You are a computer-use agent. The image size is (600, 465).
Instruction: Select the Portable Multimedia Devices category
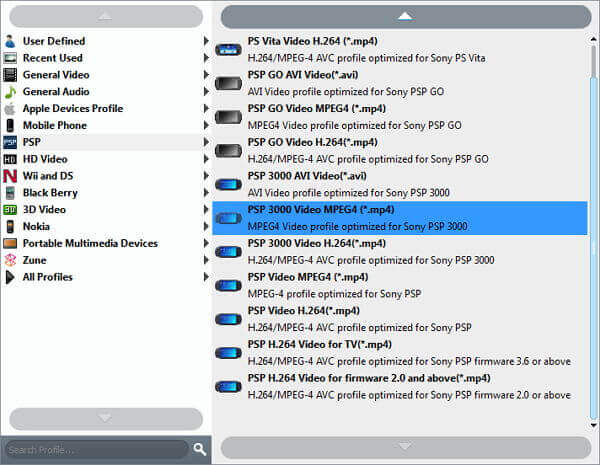click(x=106, y=243)
